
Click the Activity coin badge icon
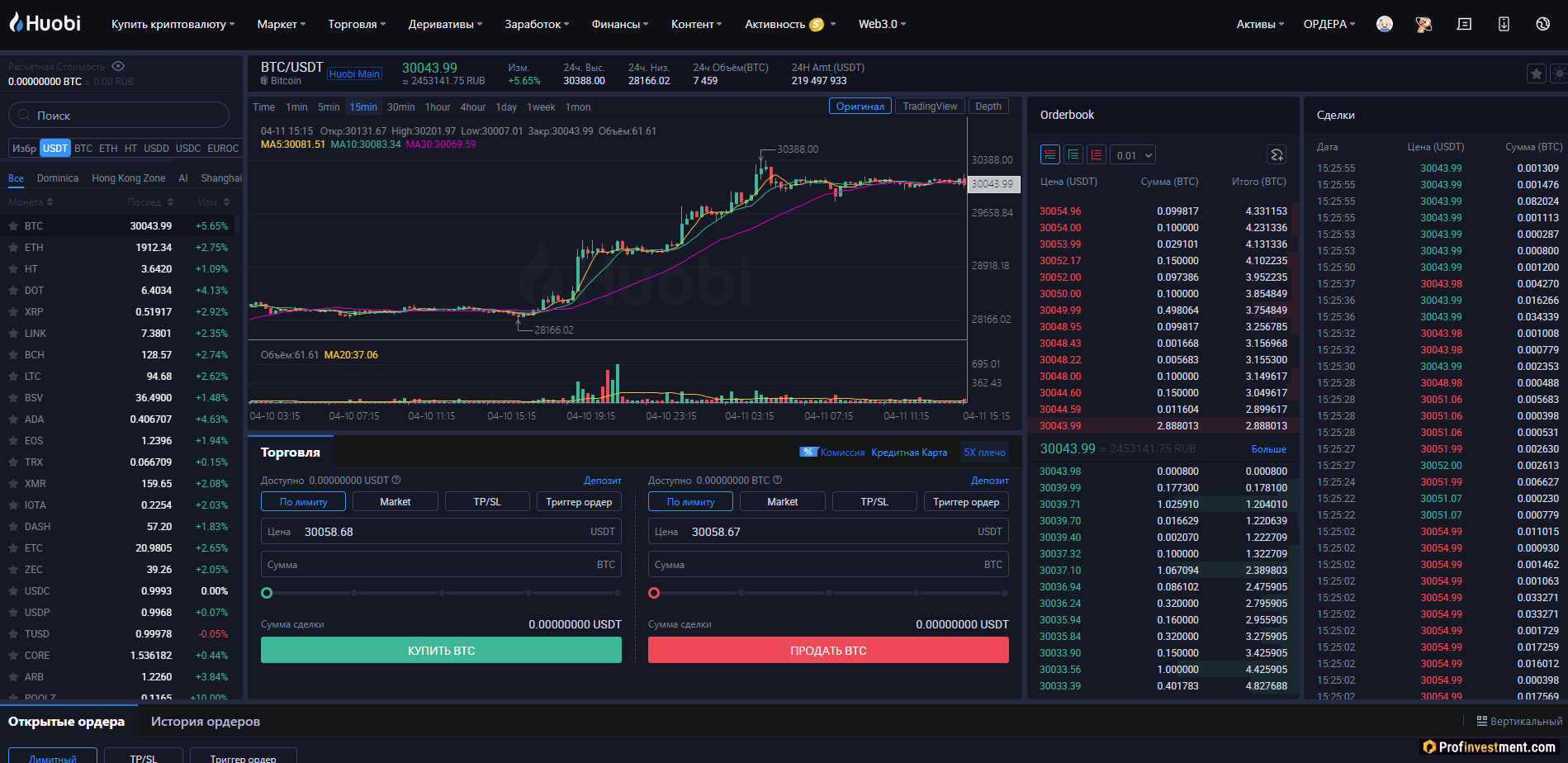817,25
